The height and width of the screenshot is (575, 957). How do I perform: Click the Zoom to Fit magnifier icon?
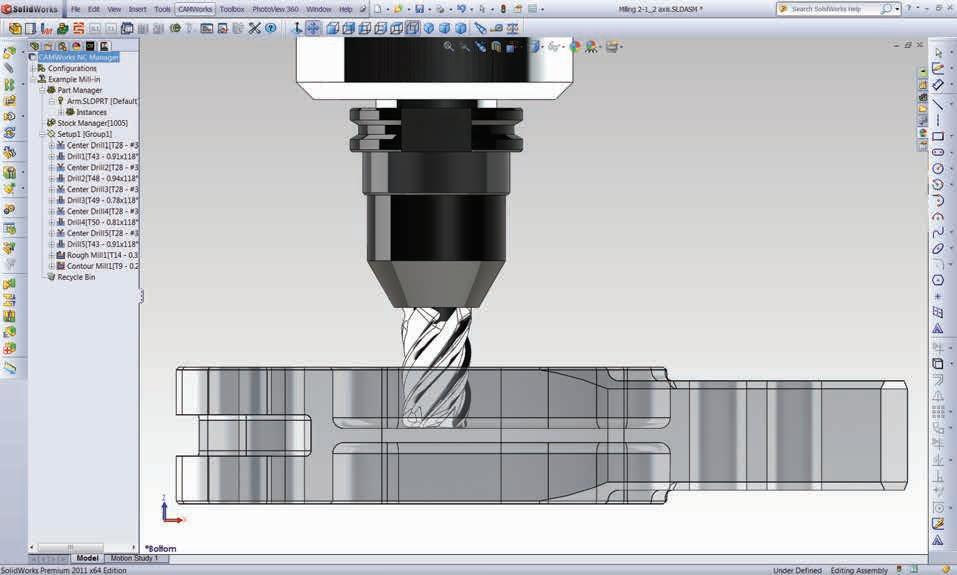click(449, 46)
